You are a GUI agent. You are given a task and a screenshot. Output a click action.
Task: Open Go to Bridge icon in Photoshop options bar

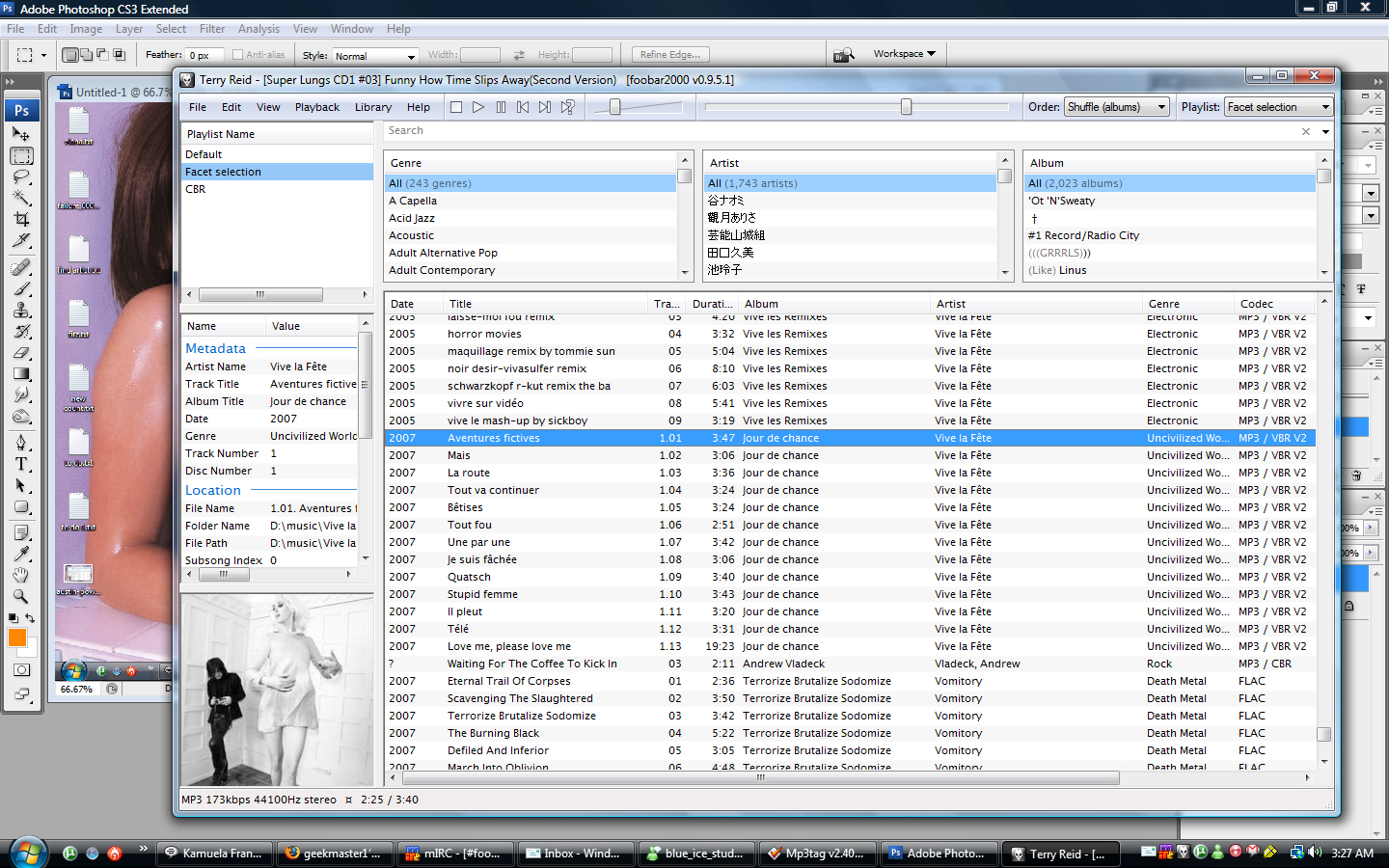[844, 55]
